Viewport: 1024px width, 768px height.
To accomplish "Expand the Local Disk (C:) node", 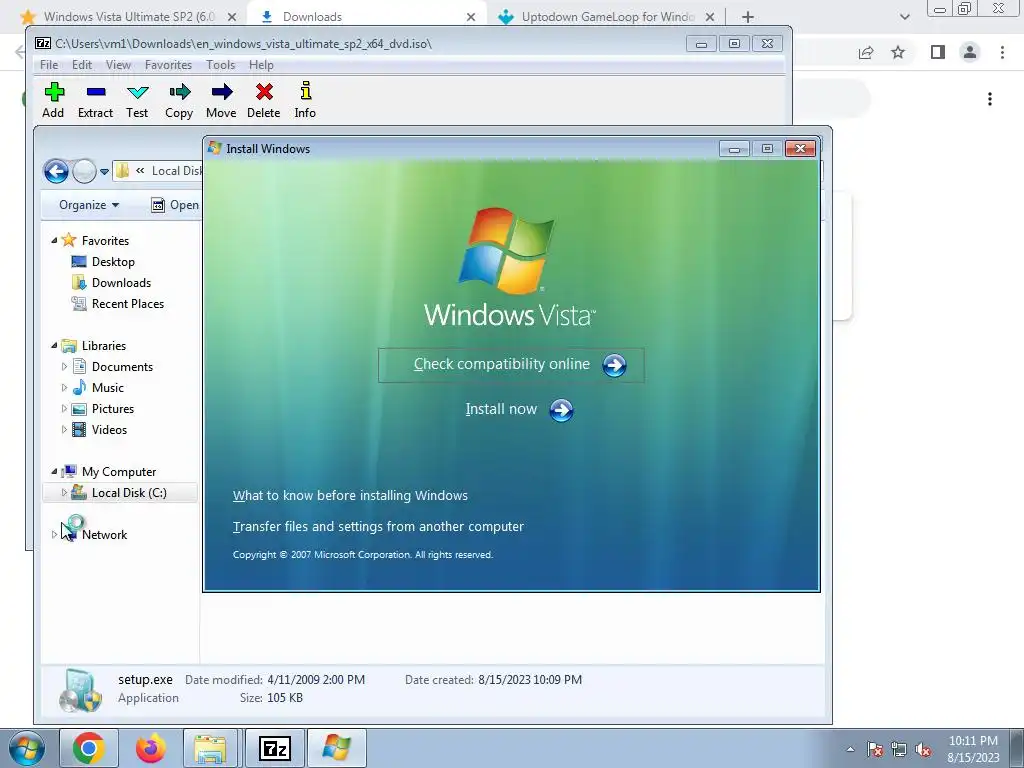I will coord(64,493).
